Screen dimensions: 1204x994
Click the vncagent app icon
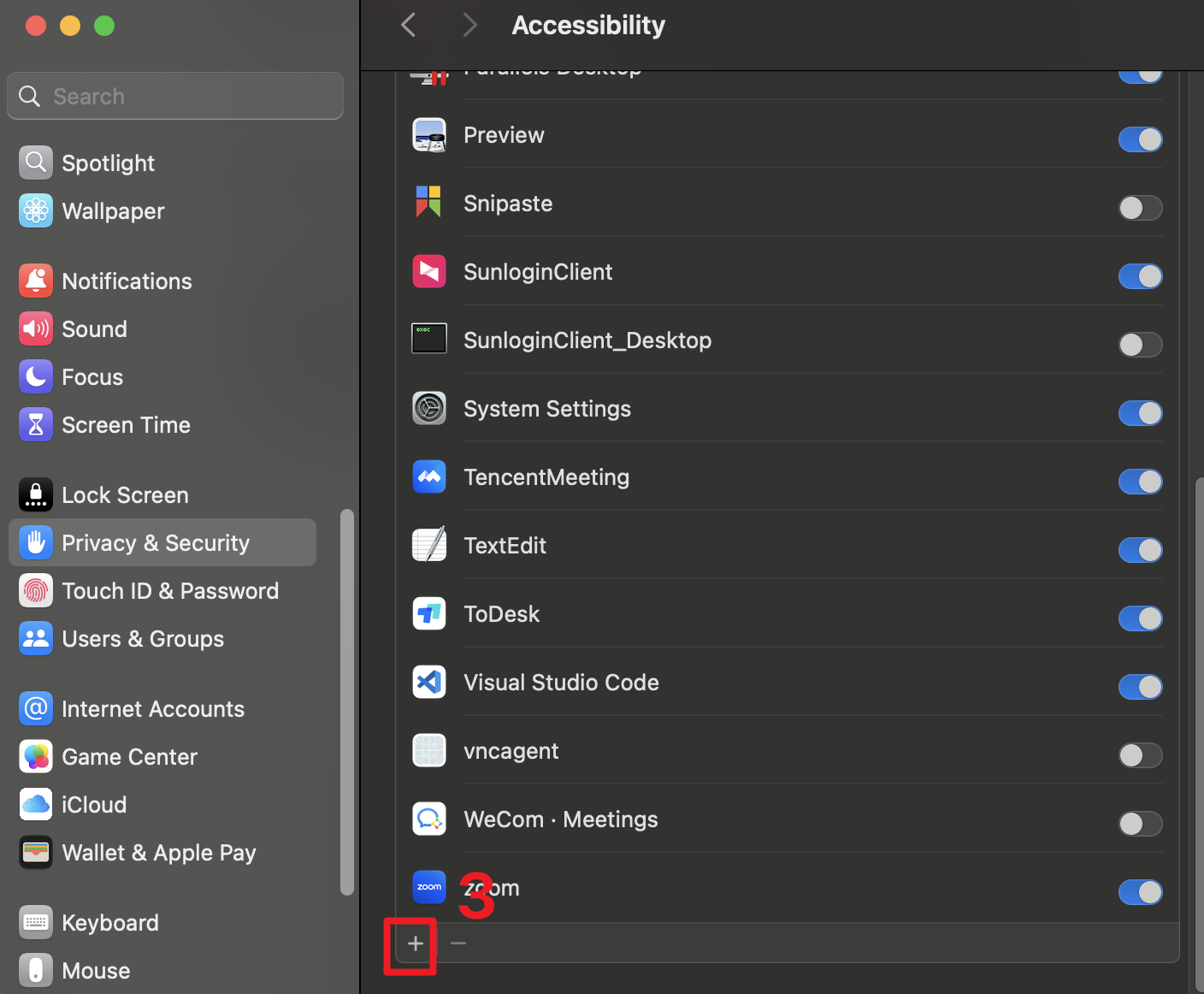[429, 751]
